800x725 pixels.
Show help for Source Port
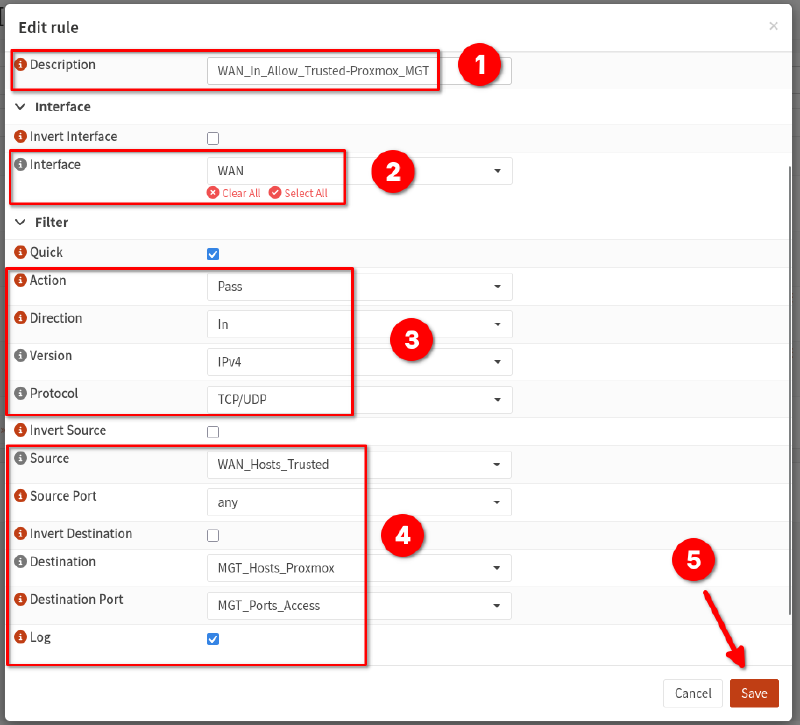tap(20, 496)
